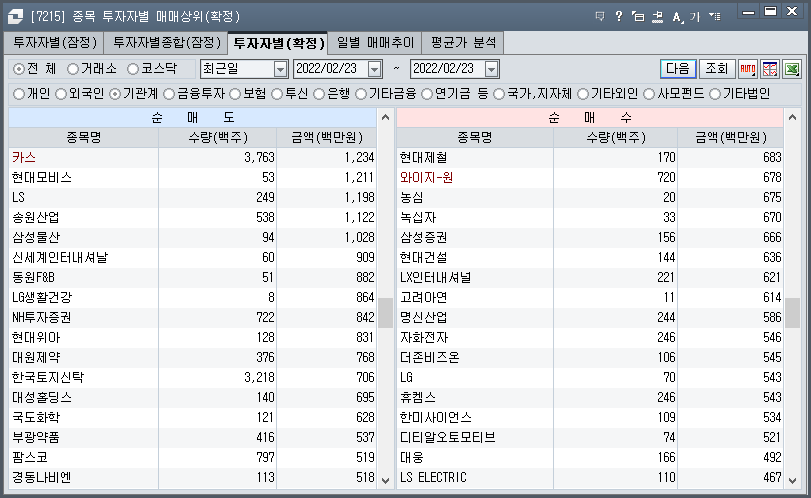Screen dimensions: 811x498
Task: Select the 와이지-원 row
Action: pyautogui.click(x=590, y=178)
